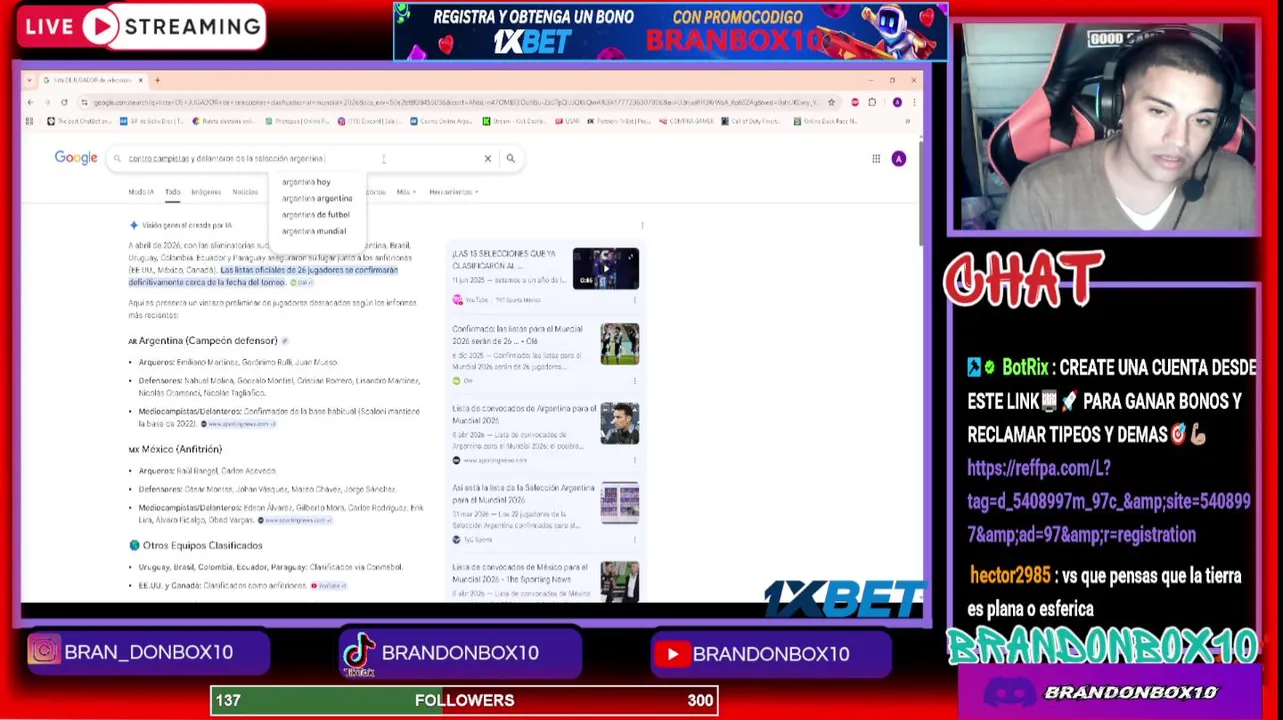Screen dimensions: 1283x720
Task: Open the Lionel Scaloni article thumbnail
Action: tap(619, 424)
